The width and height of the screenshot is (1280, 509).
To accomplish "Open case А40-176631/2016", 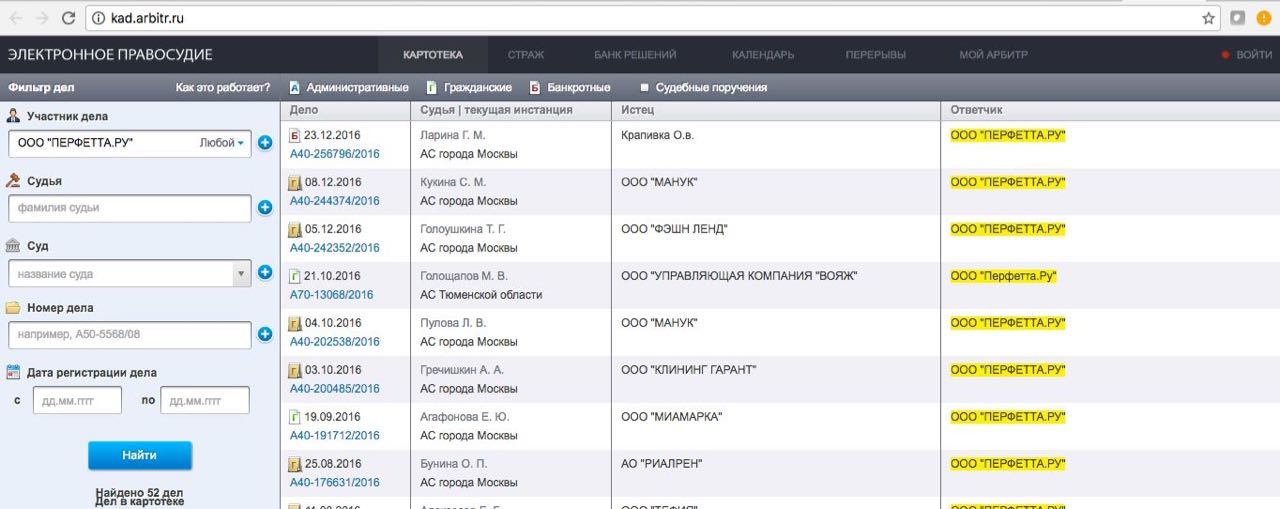I will click(335, 483).
